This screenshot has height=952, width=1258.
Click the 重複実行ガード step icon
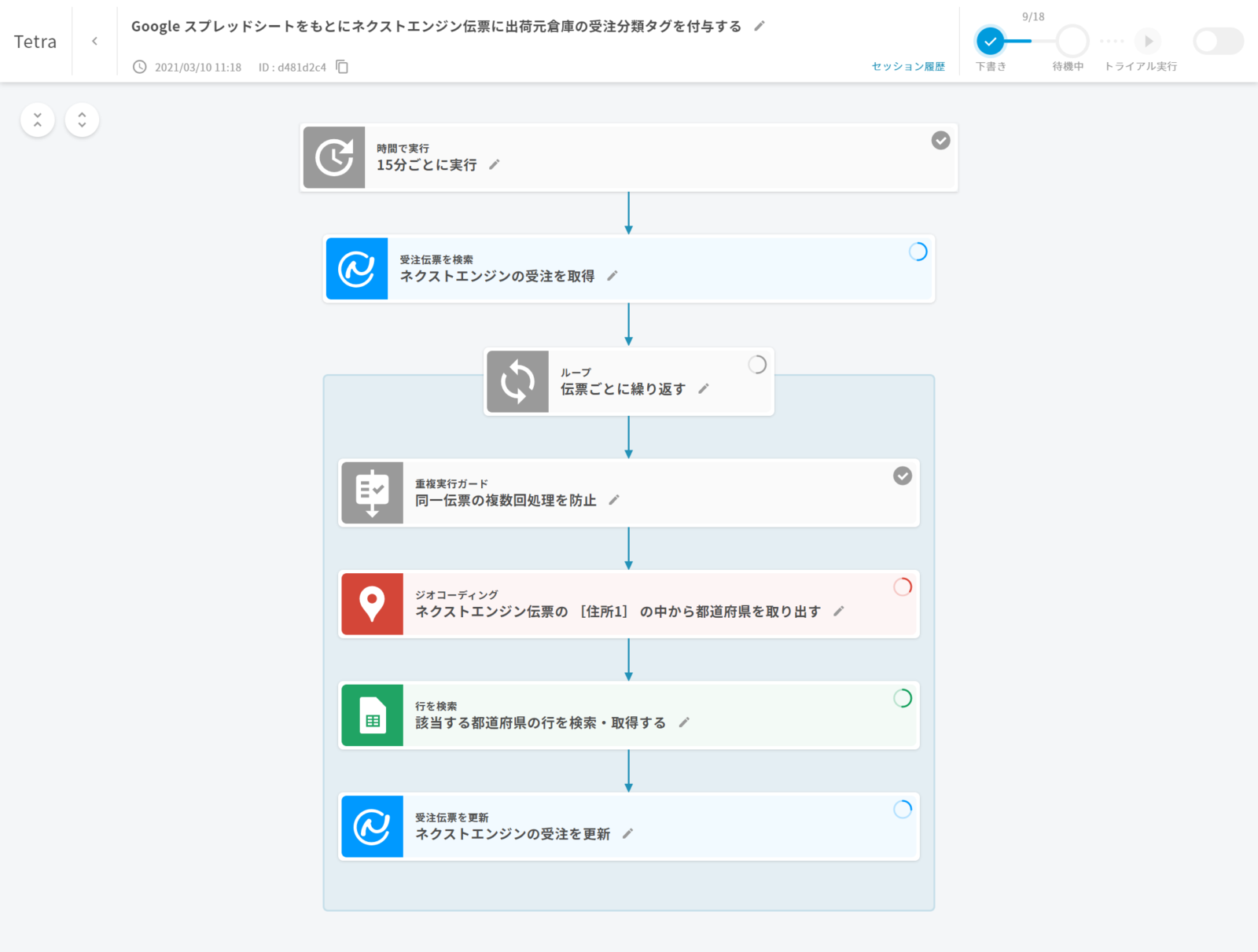(x=373, y=493)
